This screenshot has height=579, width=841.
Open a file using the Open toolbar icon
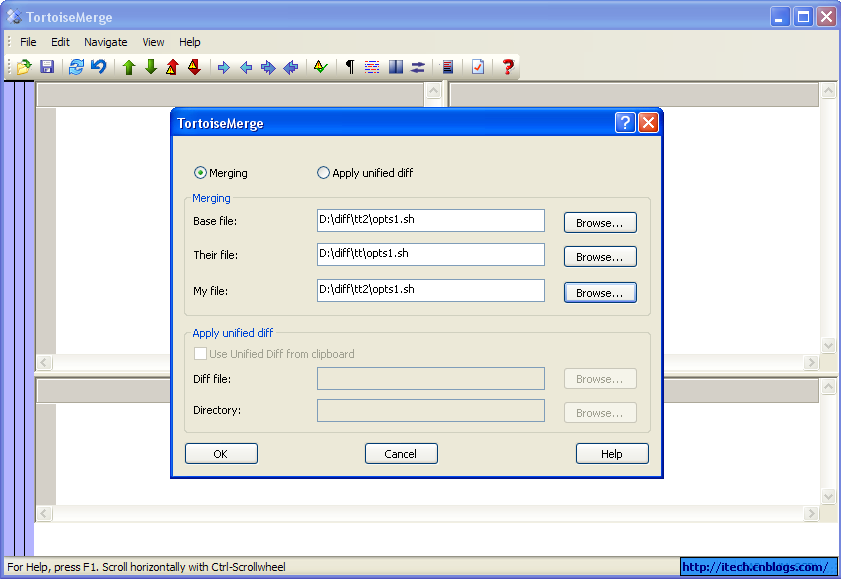22,66
